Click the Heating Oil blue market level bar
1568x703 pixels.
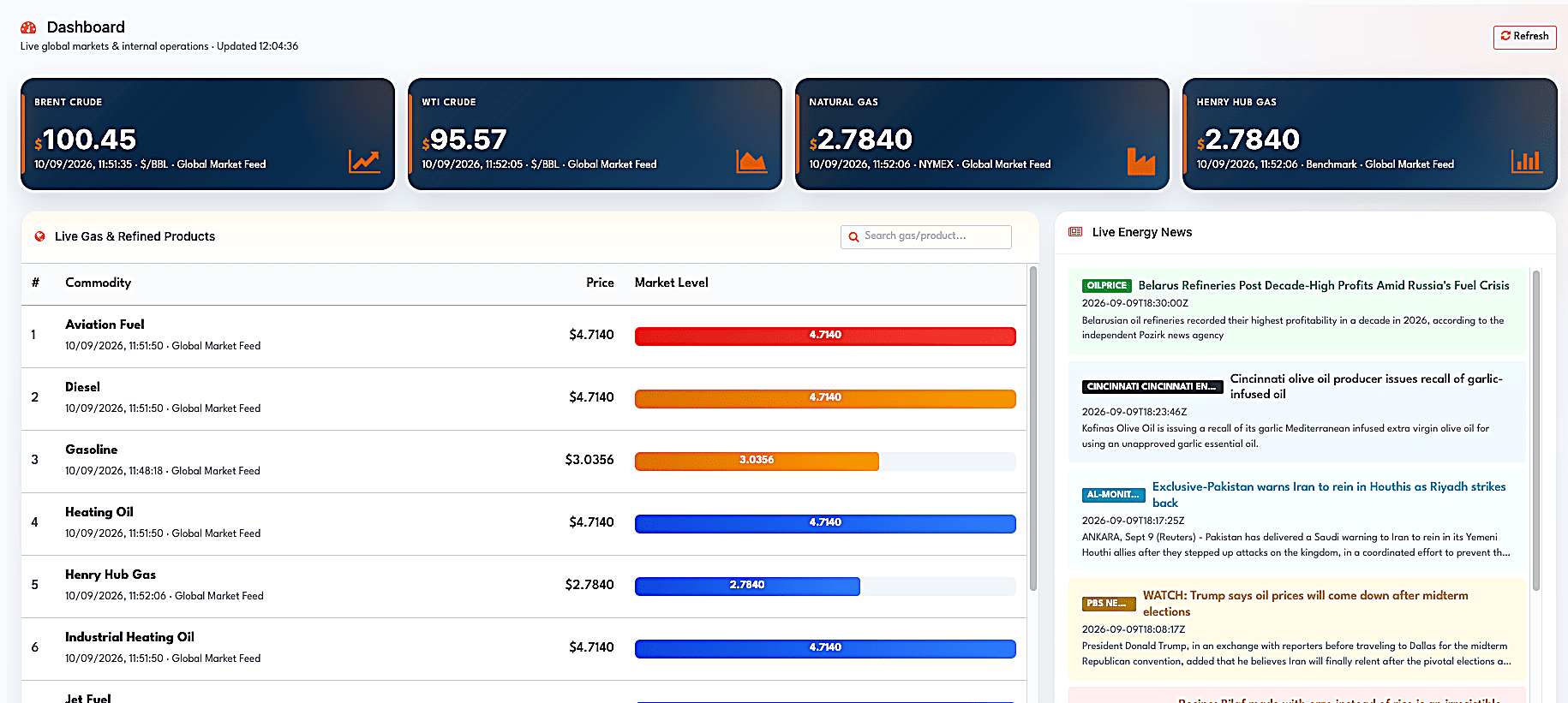click(825, 523)
